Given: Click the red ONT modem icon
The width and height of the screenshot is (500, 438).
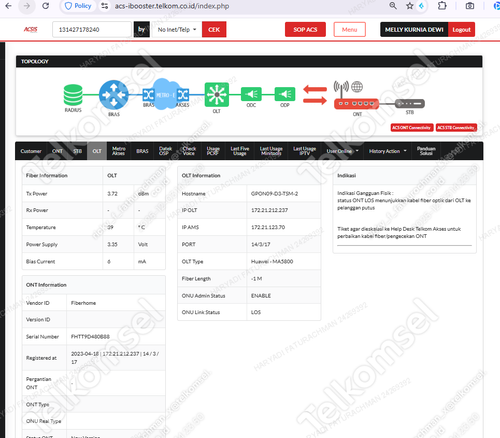Looking at the screenshot, I should pos(356,104).
